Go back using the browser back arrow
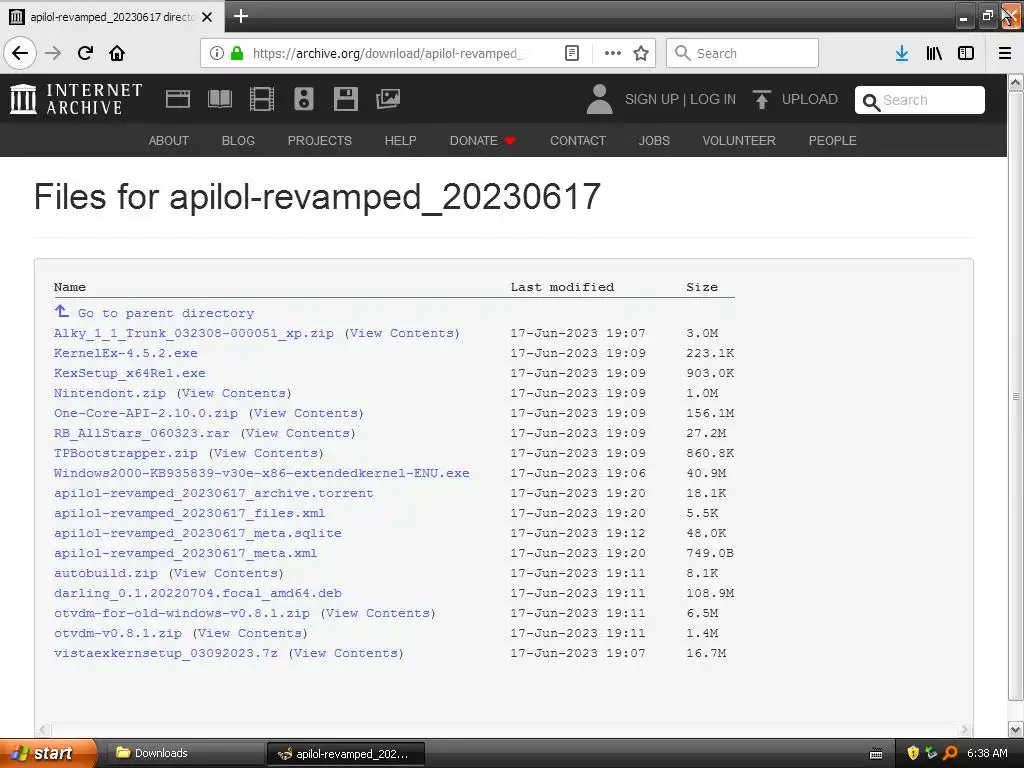Viewport: 1024px width, 768px height. (x=20, y=53)
